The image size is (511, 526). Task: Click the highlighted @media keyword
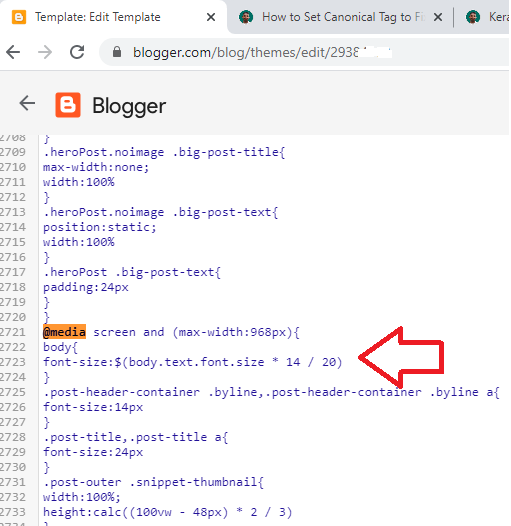[64, 332]
